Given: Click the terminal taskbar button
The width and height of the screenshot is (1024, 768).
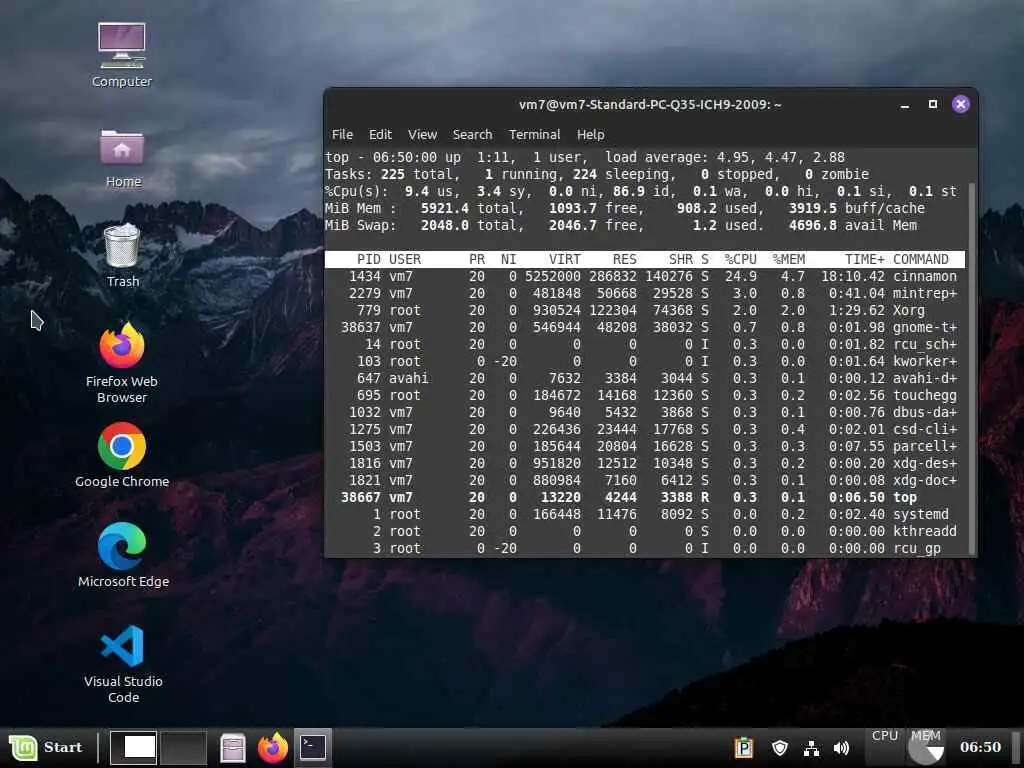Looking at the screenshot, I should click(313, 747).
